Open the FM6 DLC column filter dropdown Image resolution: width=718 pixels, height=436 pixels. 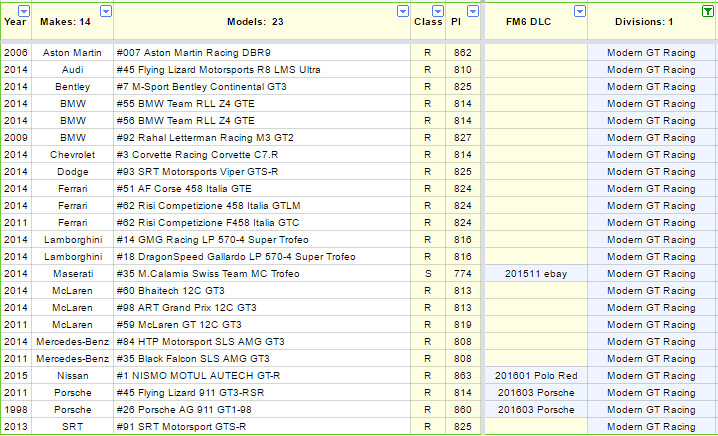tap(580, 11)
